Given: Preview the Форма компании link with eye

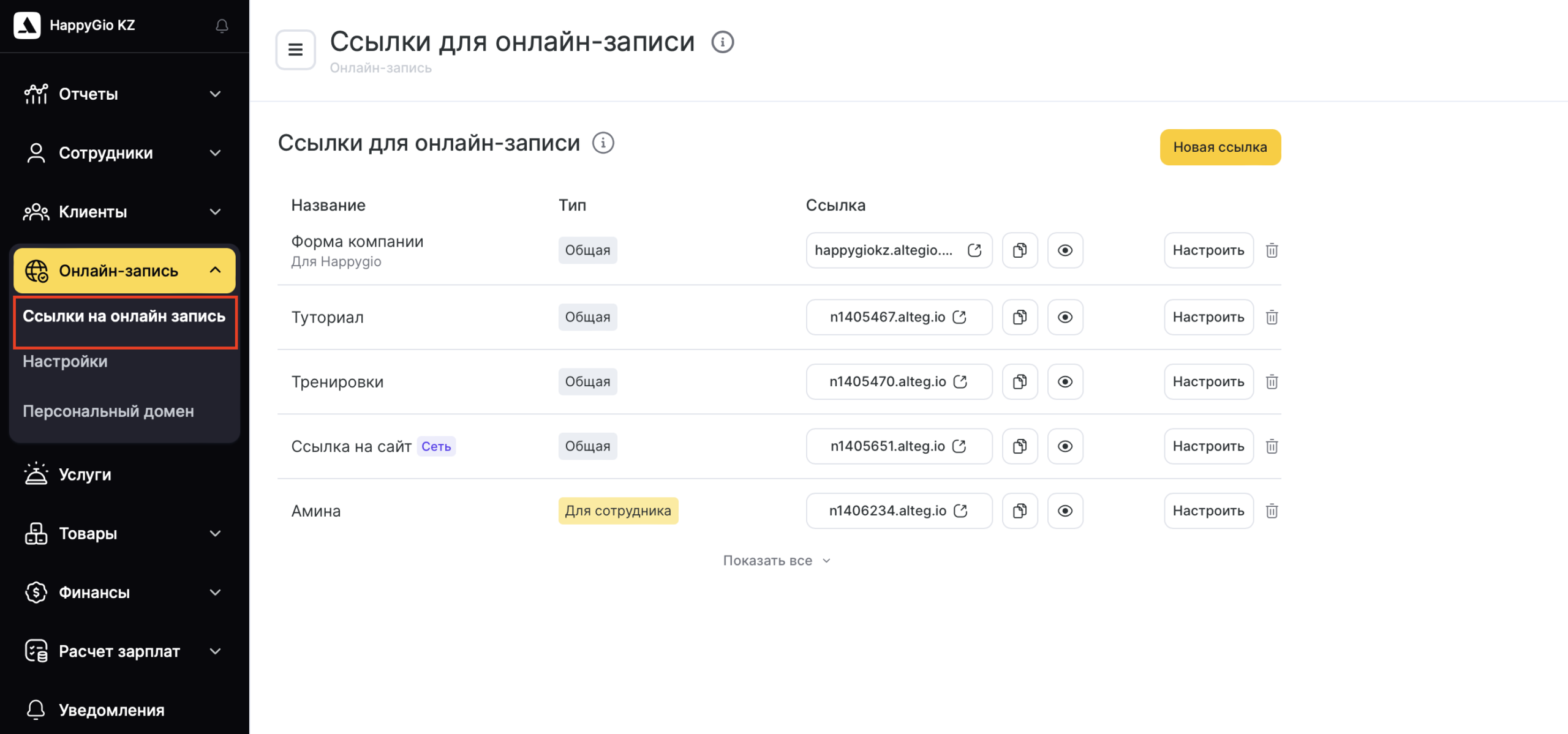Looking at the screenshot, I should [x=1065, y=250].
